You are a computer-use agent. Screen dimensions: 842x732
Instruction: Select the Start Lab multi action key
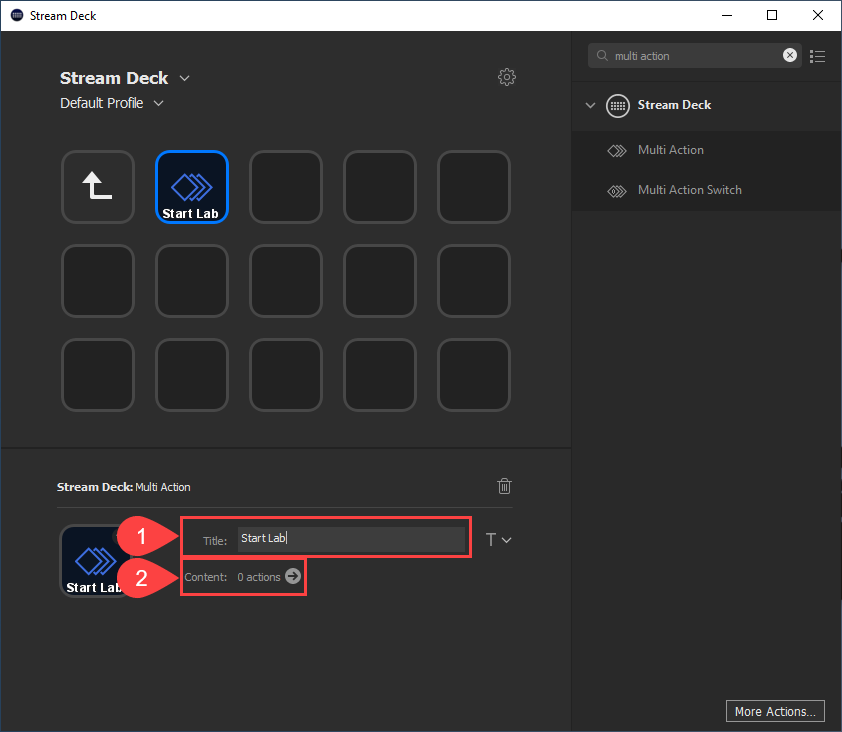[192, 187]
